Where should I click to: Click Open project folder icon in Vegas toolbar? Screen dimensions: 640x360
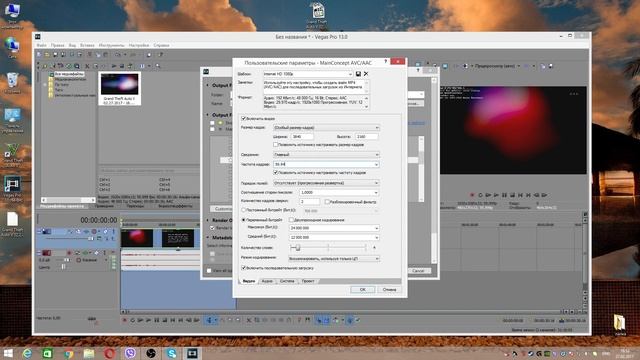tap(47, 54)
